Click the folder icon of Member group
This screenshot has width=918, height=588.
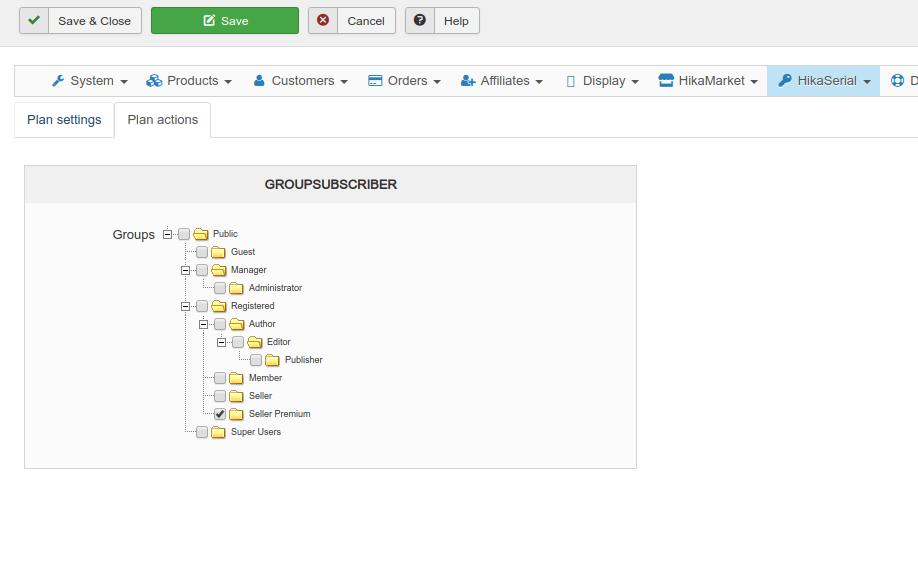[237, 378]
